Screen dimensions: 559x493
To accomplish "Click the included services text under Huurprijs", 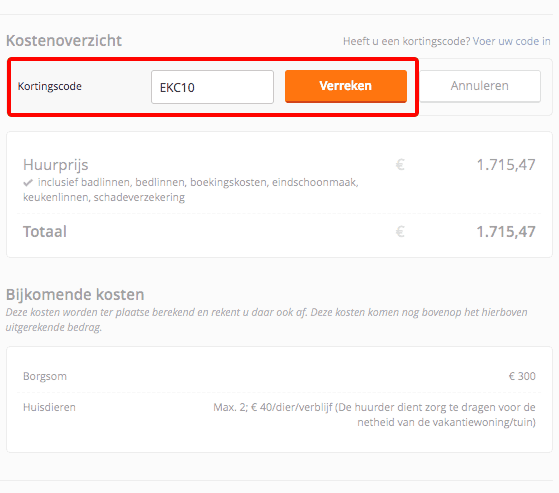I will (x=191, y=190).
